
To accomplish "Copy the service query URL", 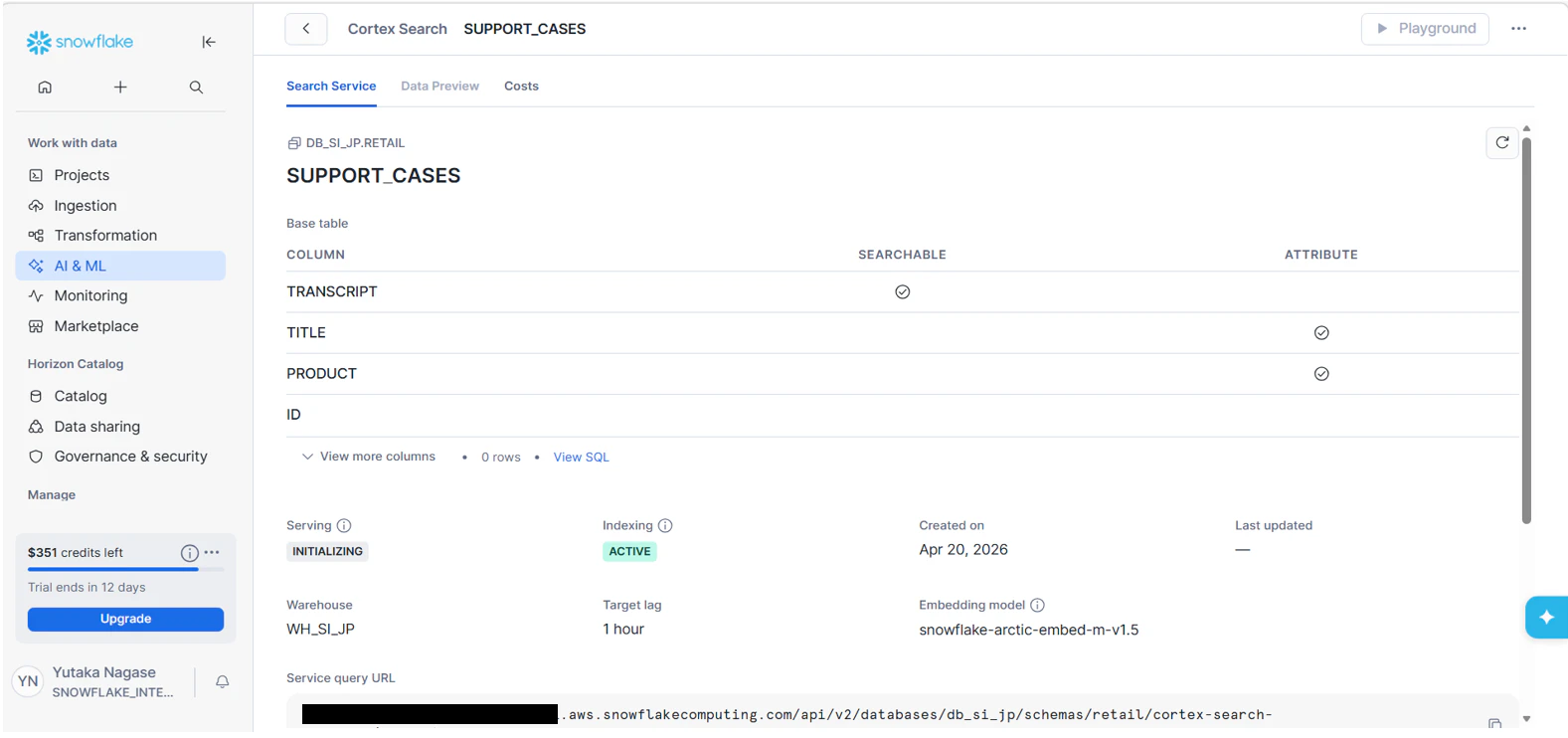I will [x=1494, y=723].
